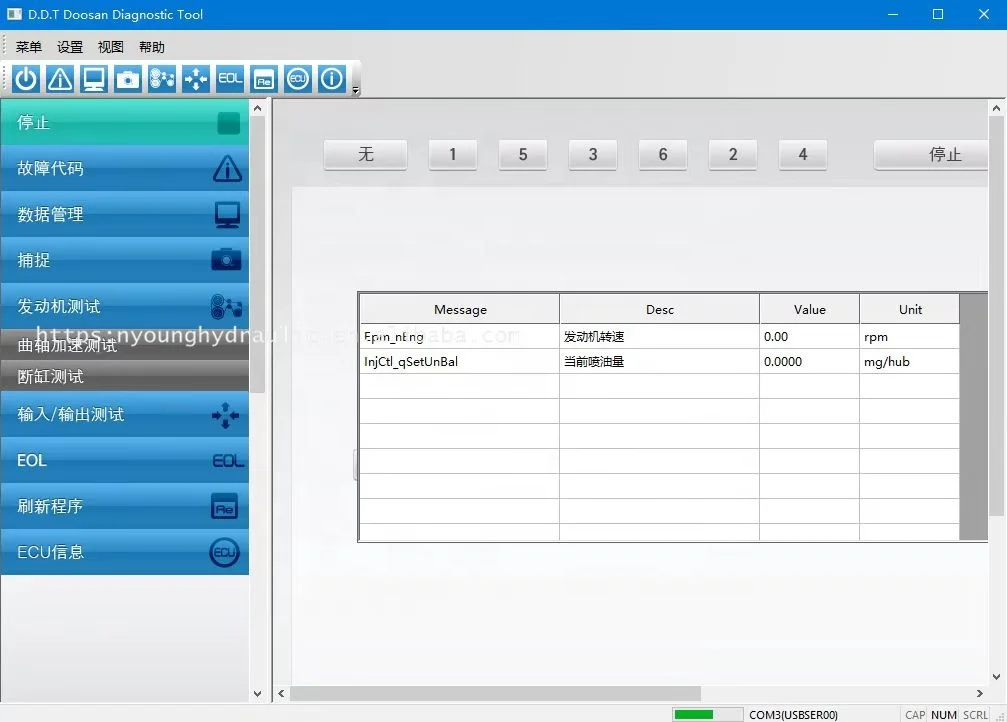Image resolution: width=1007 pixels, height=722 pixels.
Task: Select cylinder 5 button
Action: 523,155
